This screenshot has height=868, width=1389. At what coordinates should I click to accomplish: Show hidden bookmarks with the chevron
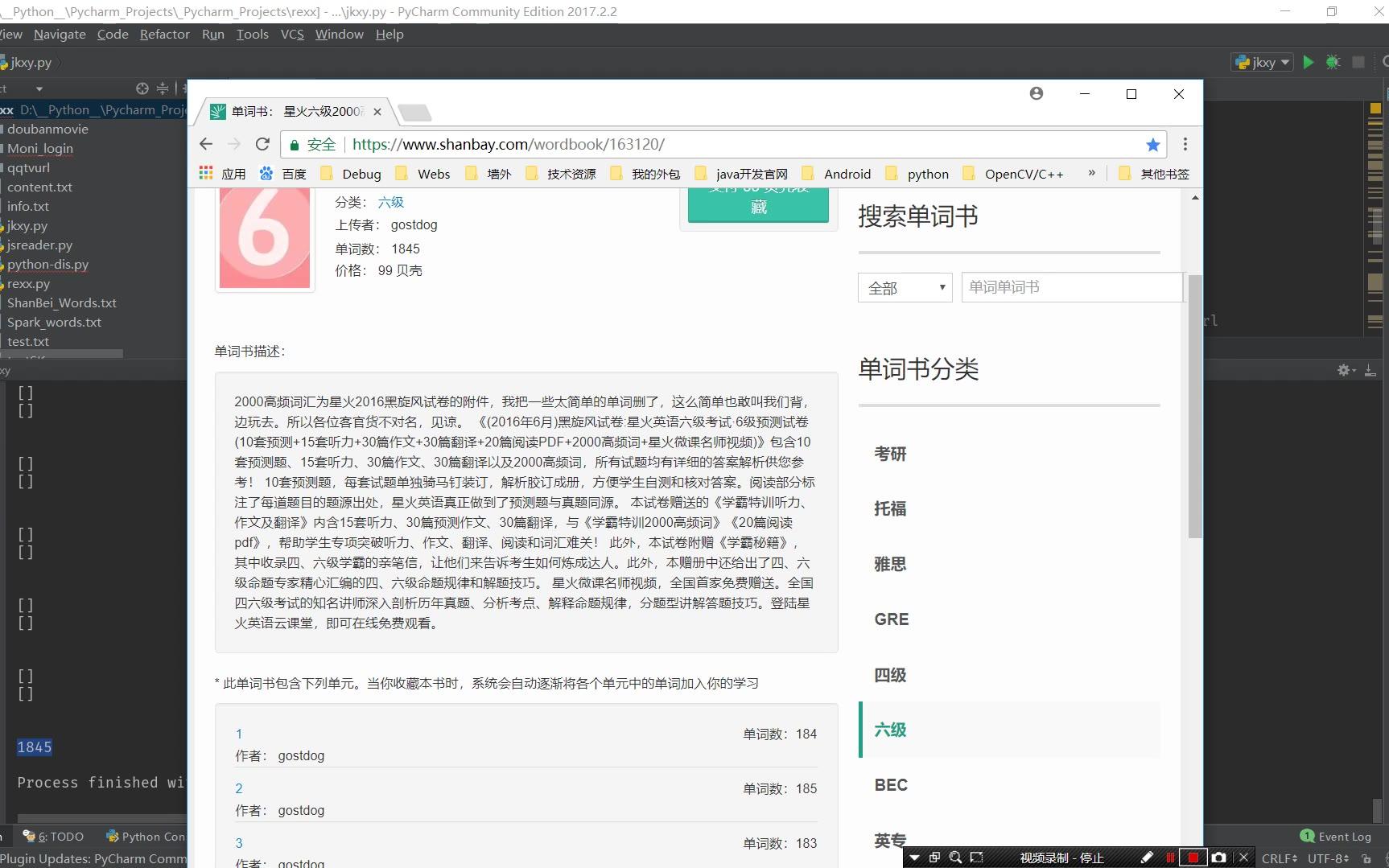(x=1092, y=173)
